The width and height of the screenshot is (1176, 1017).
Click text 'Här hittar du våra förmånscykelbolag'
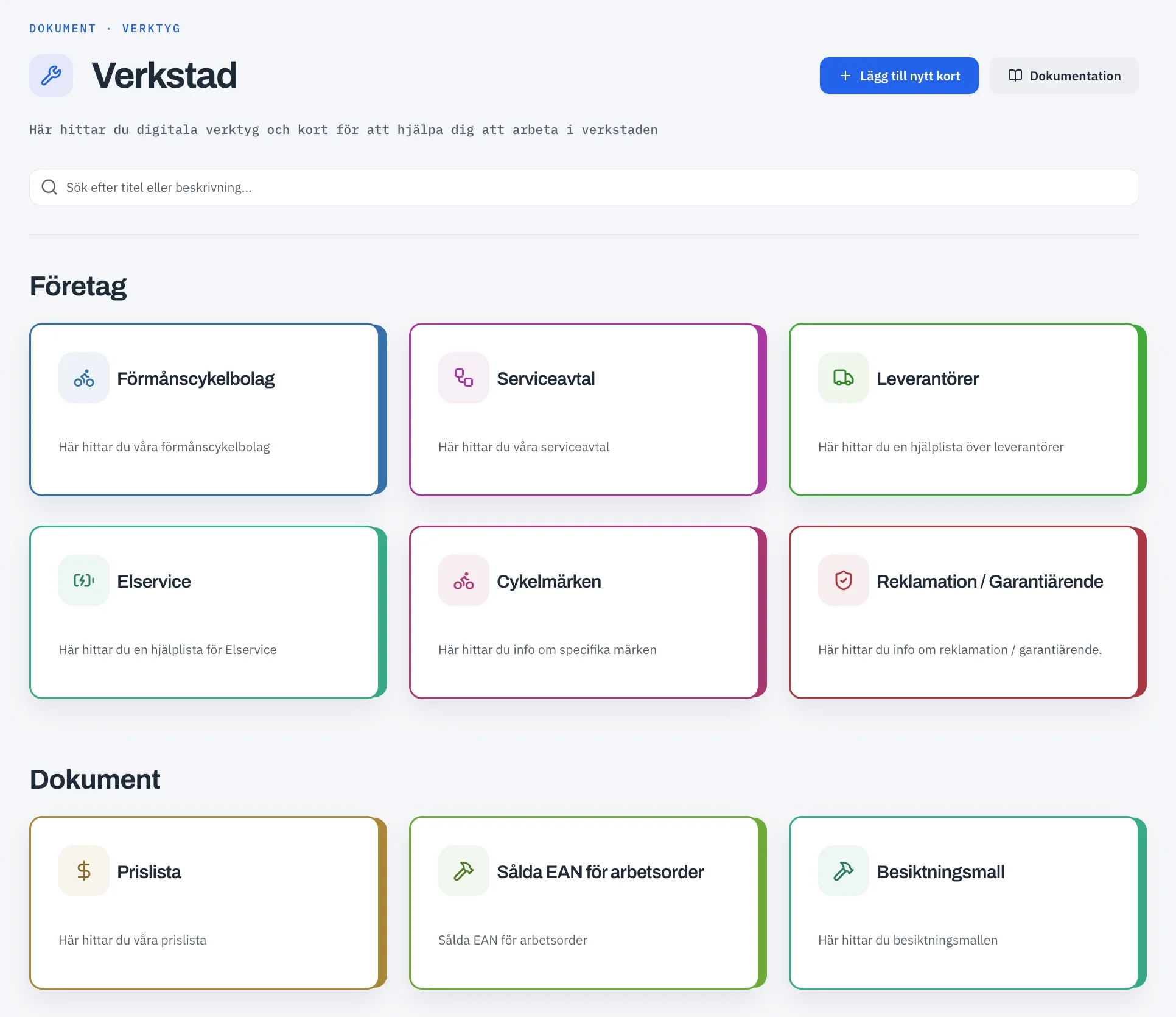(164, 446)
